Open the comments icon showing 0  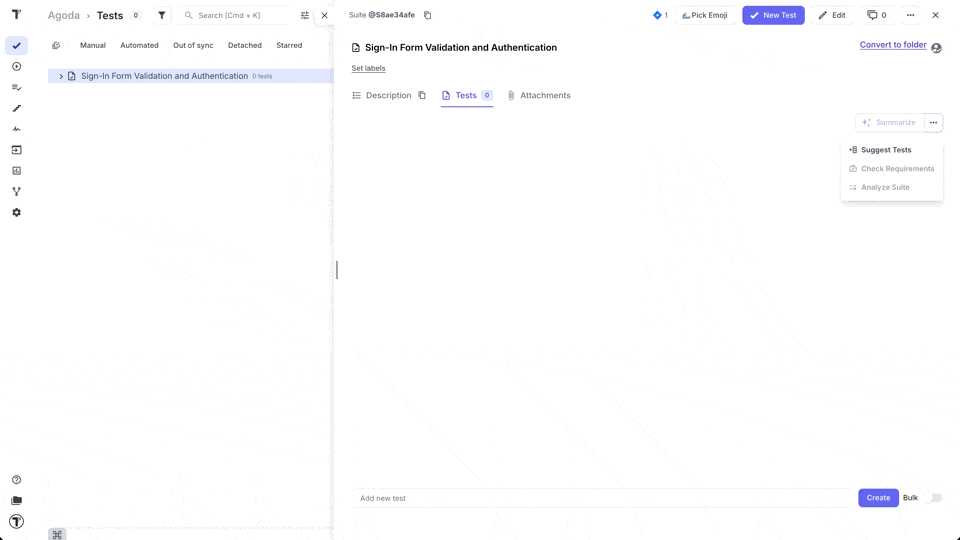876,15
